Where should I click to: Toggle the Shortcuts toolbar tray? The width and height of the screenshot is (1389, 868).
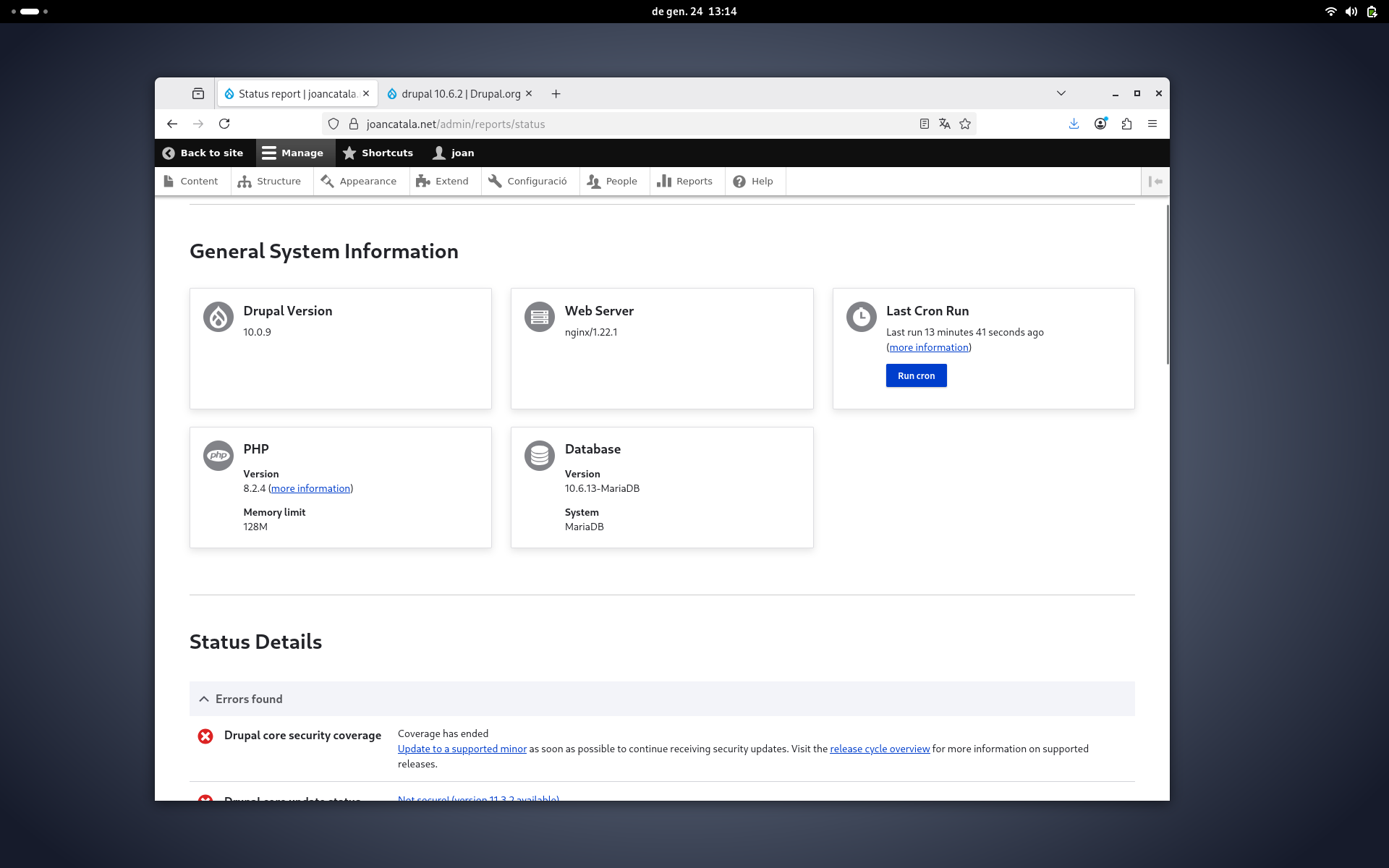(x=378, y=153)
